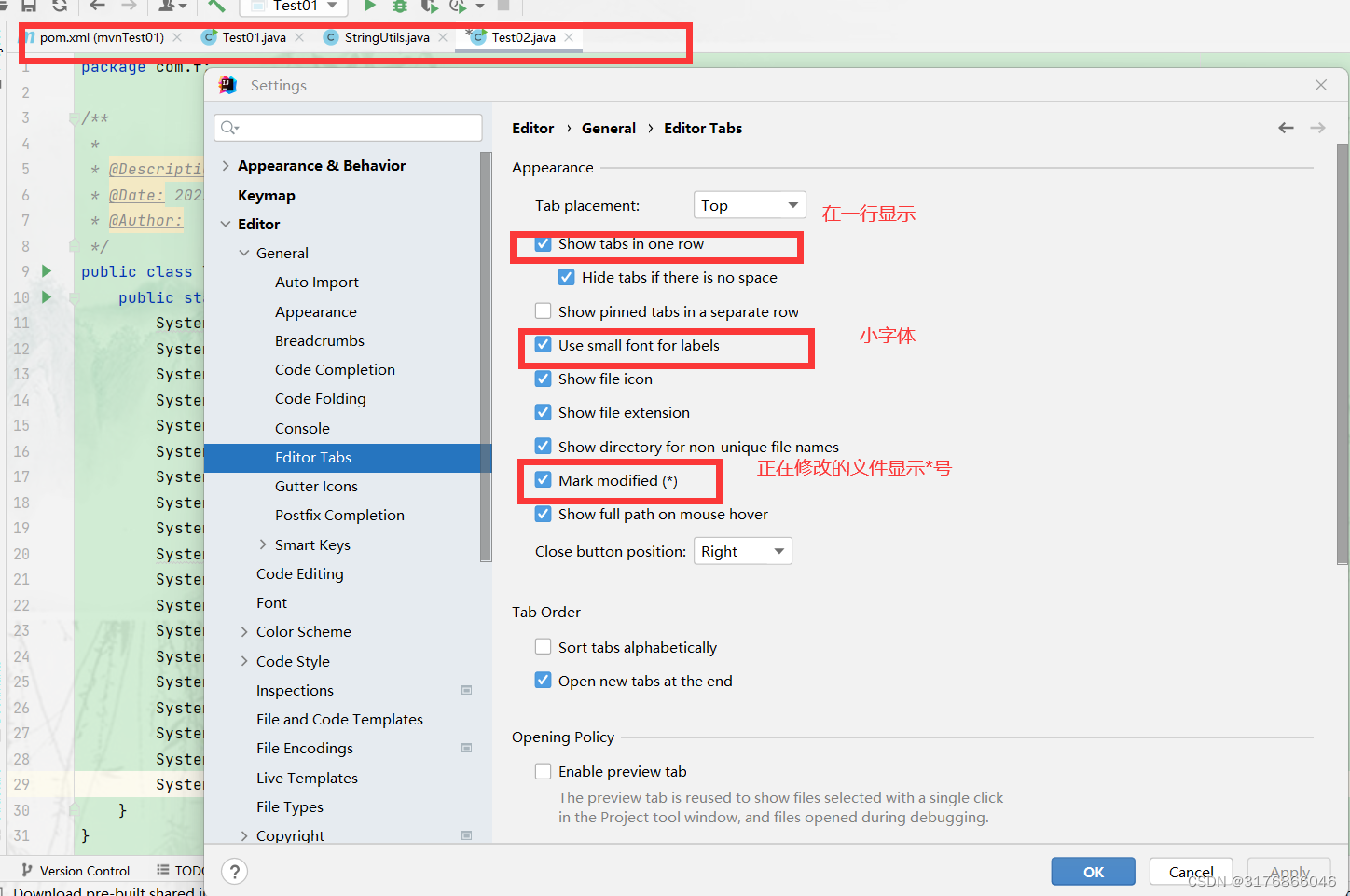Screen dimensions: 1350x896
Task: Click project-level icon beside File Encodings
Action: coord(467,748)
